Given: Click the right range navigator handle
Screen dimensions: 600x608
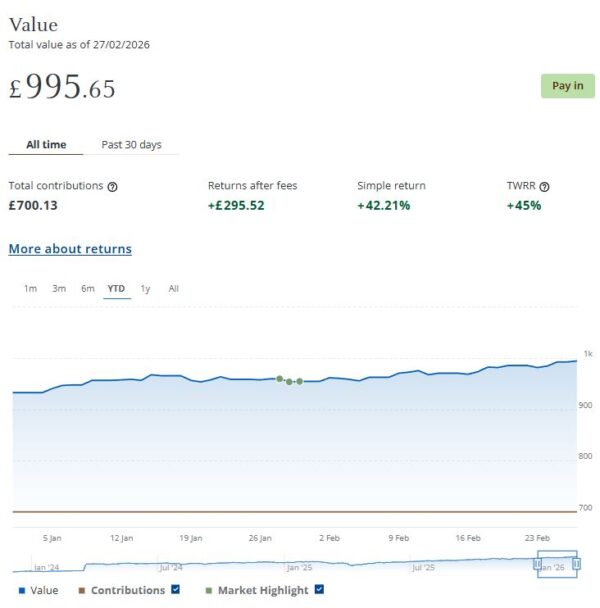Looking at the screenshot, I should (577, 565).
